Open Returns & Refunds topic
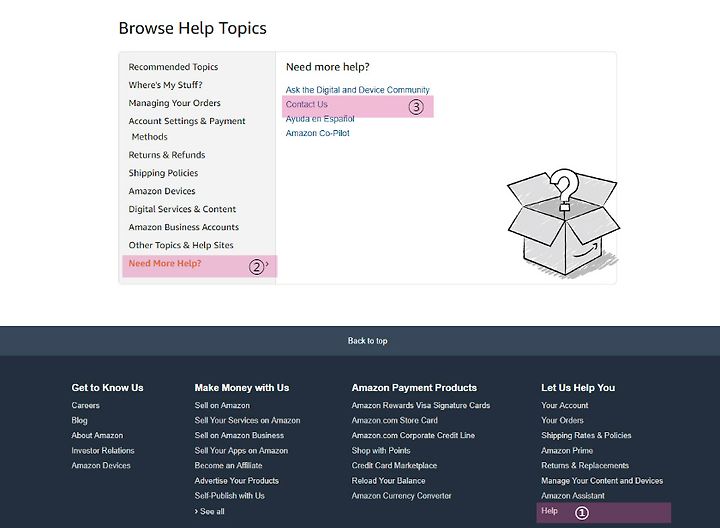720x528 pixels. pyautogui.click(x=167, y=155)
